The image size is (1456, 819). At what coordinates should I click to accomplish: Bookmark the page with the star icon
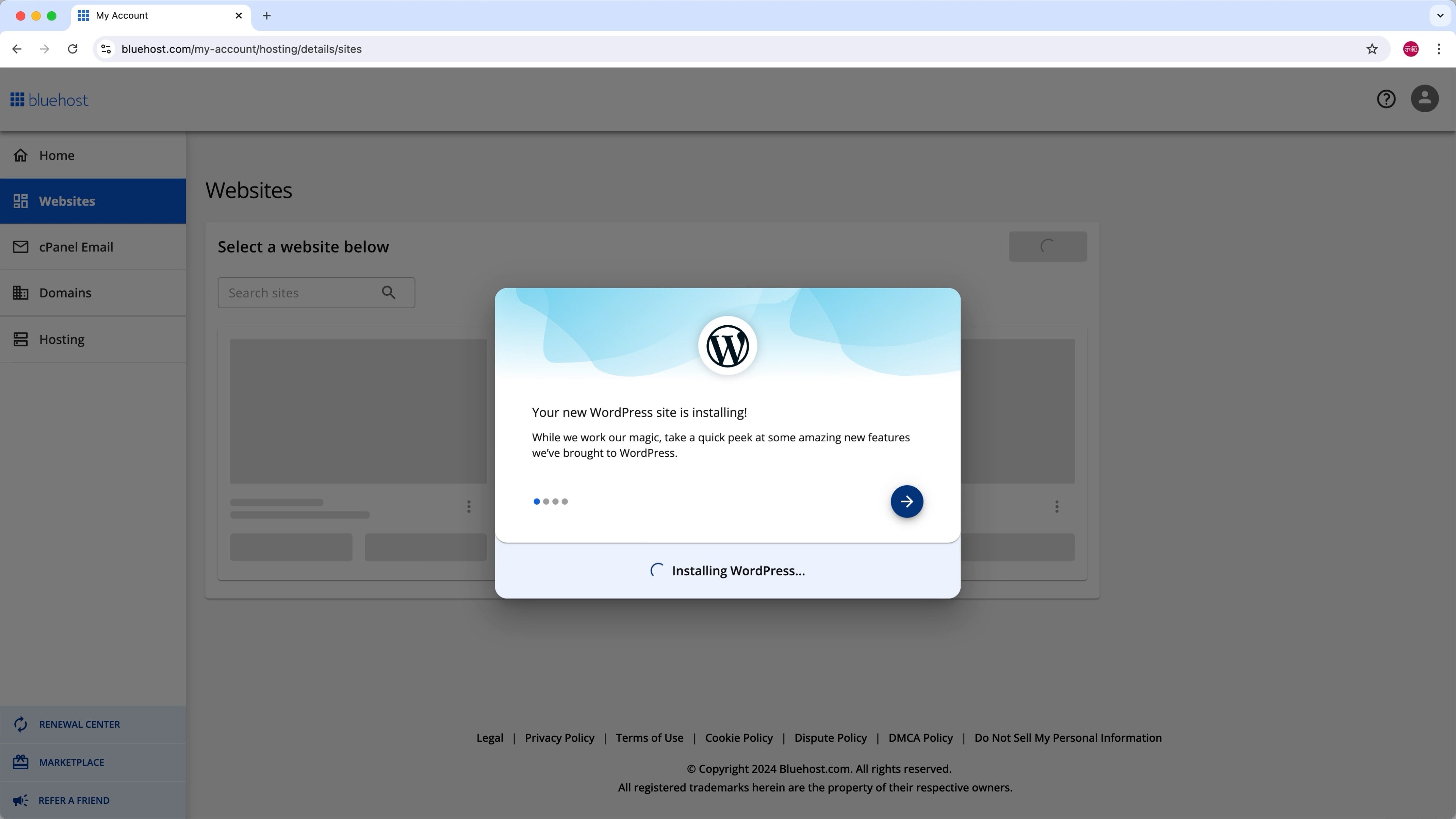pyautogui.click(x=1372, y=49)
